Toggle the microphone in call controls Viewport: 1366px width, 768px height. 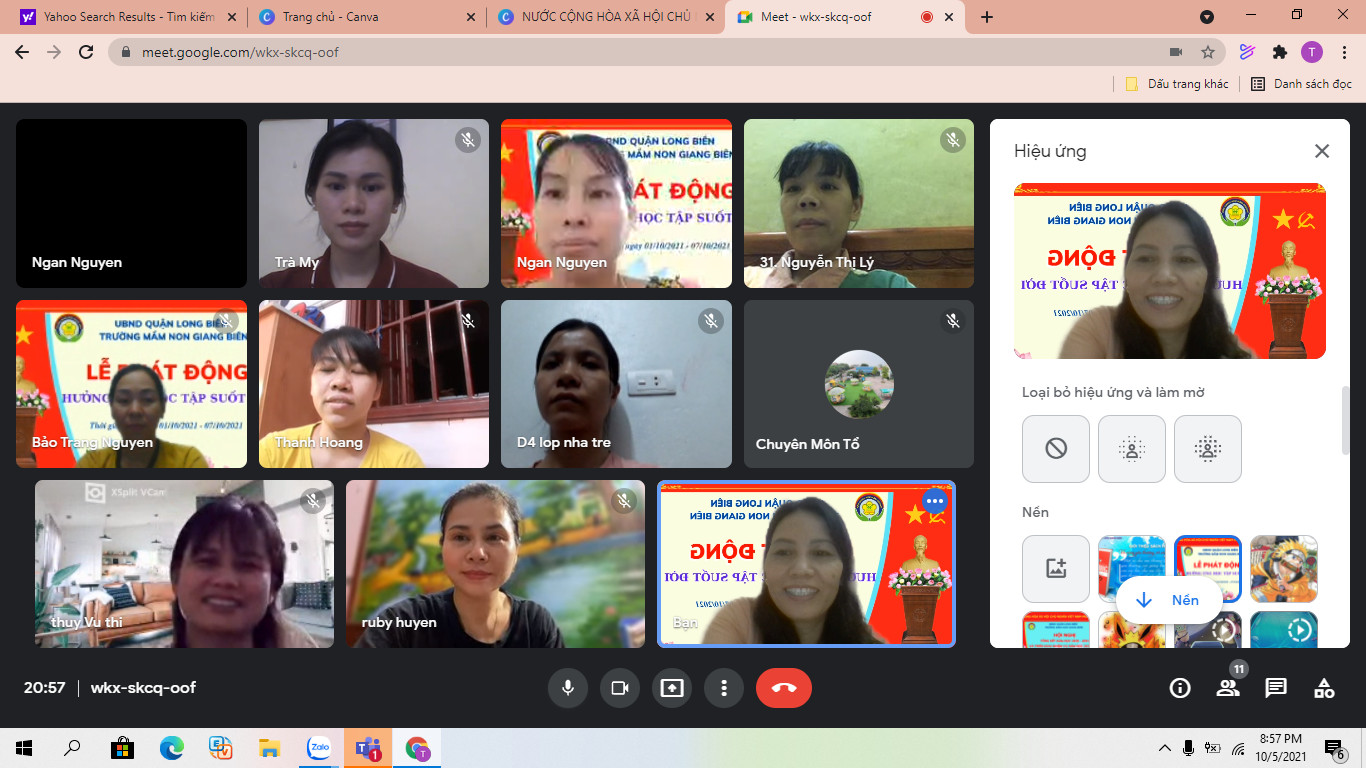pyautogui.click(x=568, y=688)
